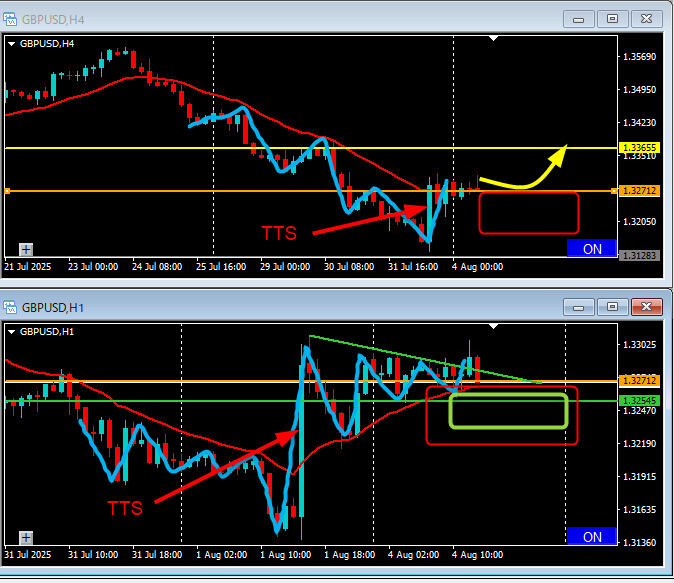The image size is (674, 583).
Task: Click the 1.34950 price scale value in H4
Action: (x=639, y=90)
